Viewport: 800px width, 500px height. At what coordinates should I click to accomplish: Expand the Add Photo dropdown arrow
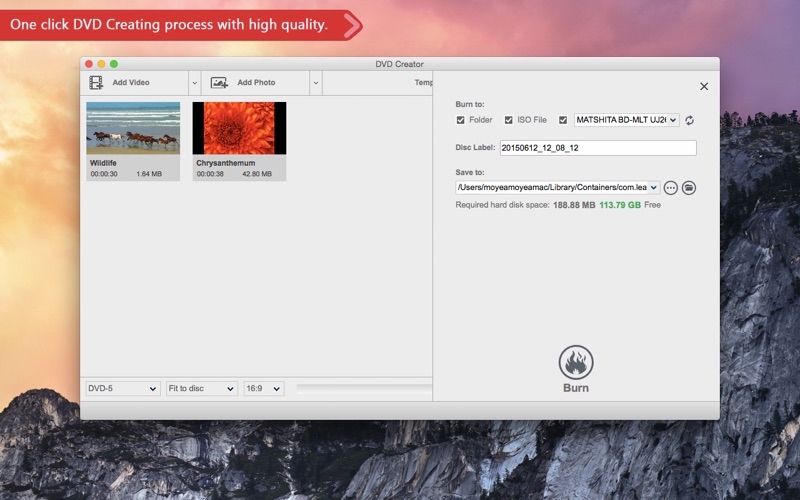[x=316, y=83]
